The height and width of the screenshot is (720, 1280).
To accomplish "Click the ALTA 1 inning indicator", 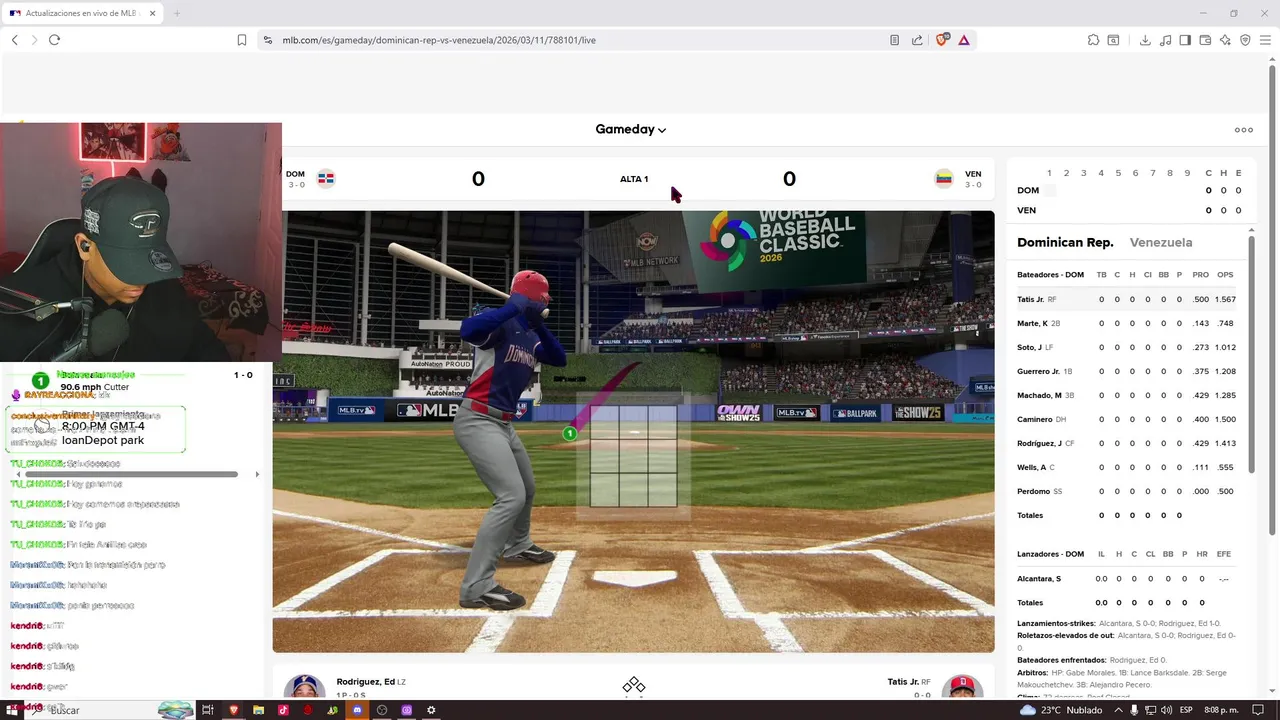I will pyautogui.click(x=634, y=179).
